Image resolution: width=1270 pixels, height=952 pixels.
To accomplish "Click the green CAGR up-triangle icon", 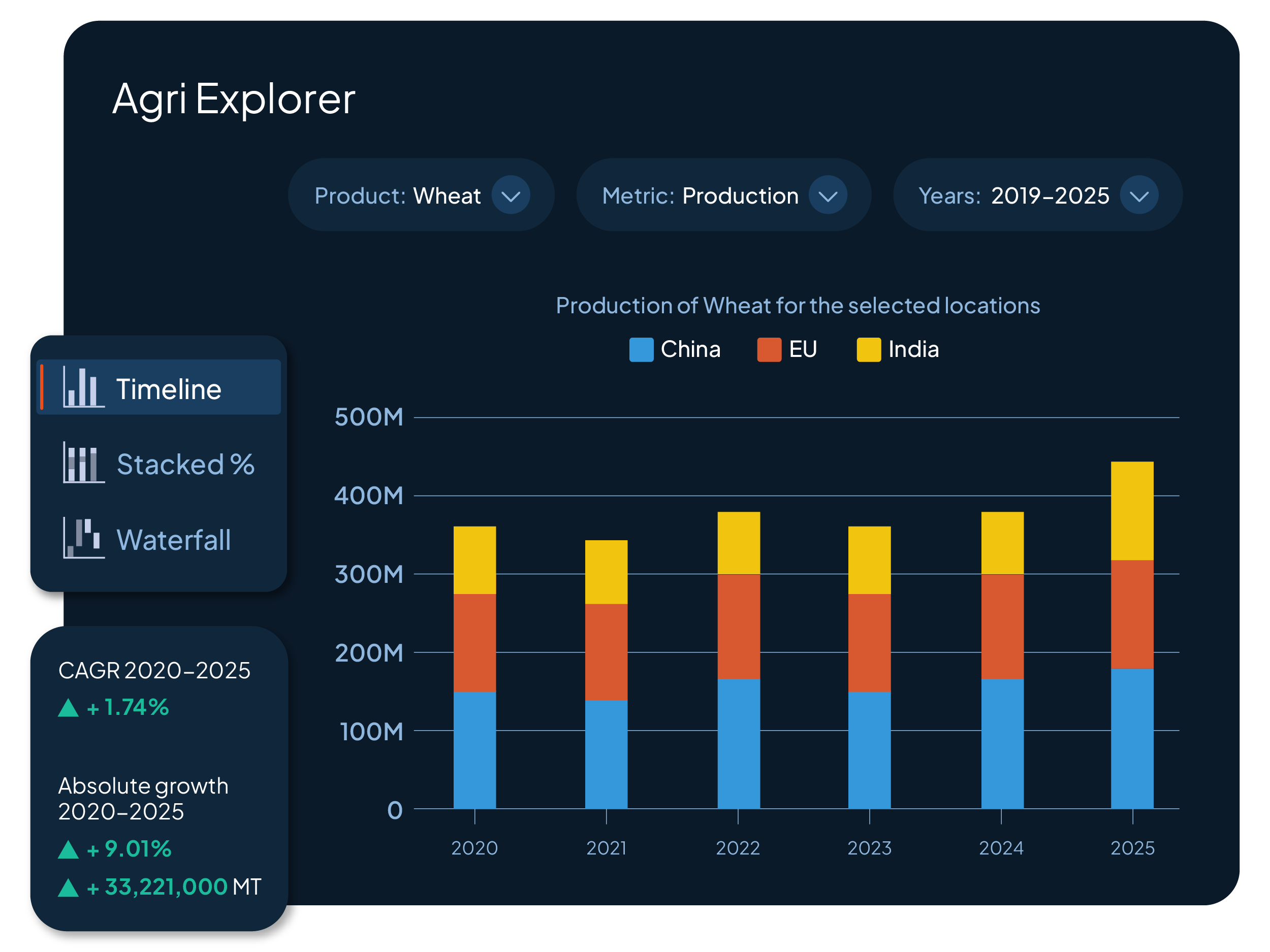I will click(x=68, y=708).
